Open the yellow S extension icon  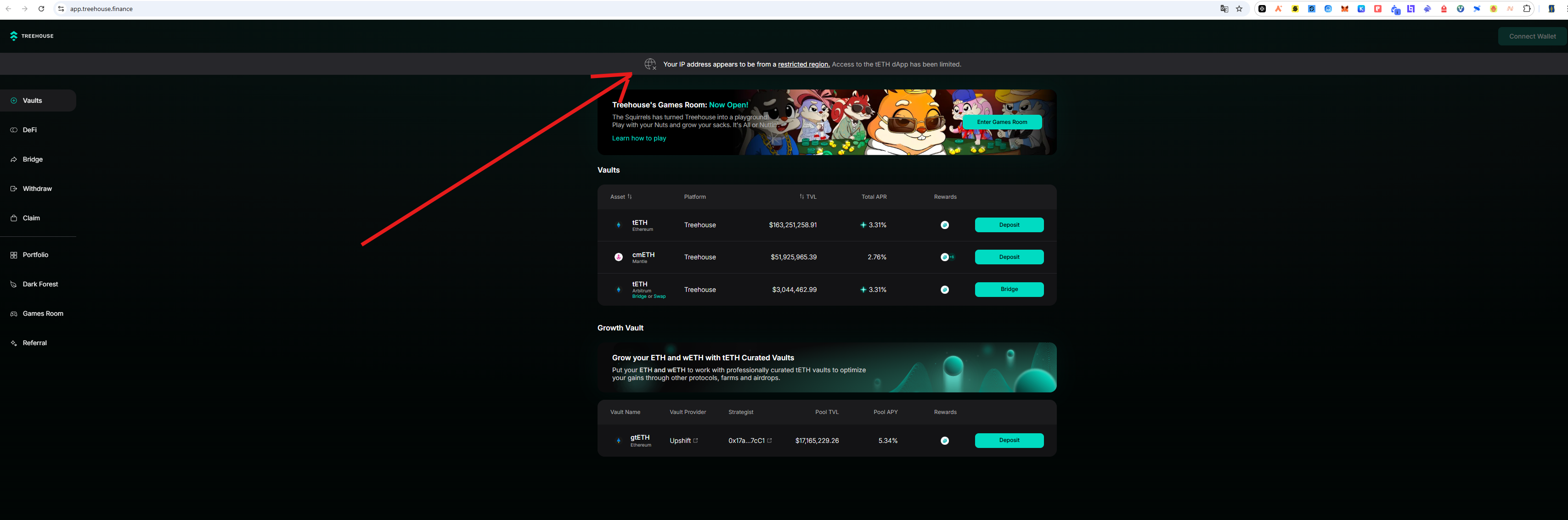click(1295, 9)
